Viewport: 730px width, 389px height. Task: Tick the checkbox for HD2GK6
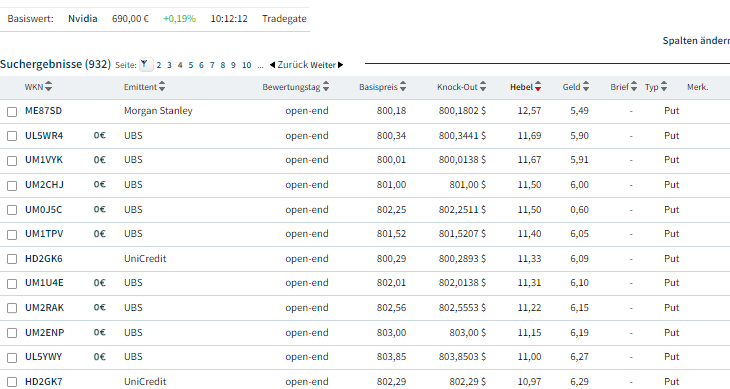coord(12,259)
